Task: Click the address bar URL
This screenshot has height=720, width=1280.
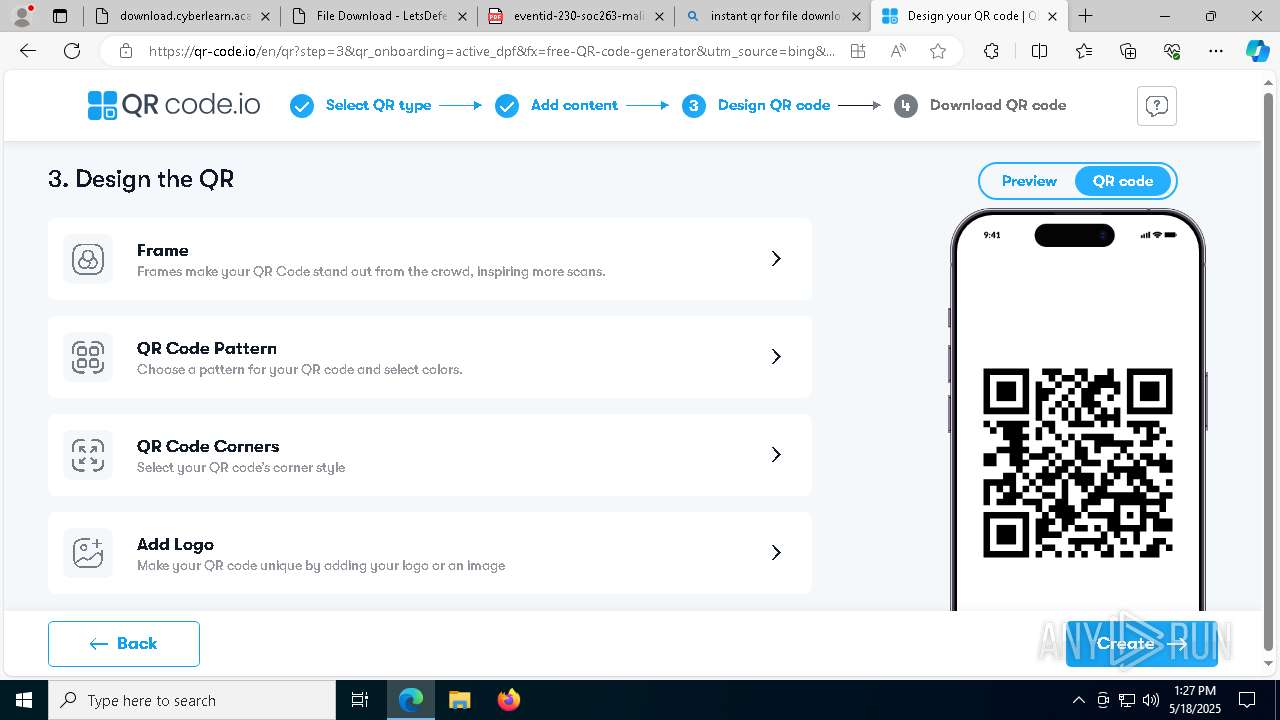Action: coord(491,51)
